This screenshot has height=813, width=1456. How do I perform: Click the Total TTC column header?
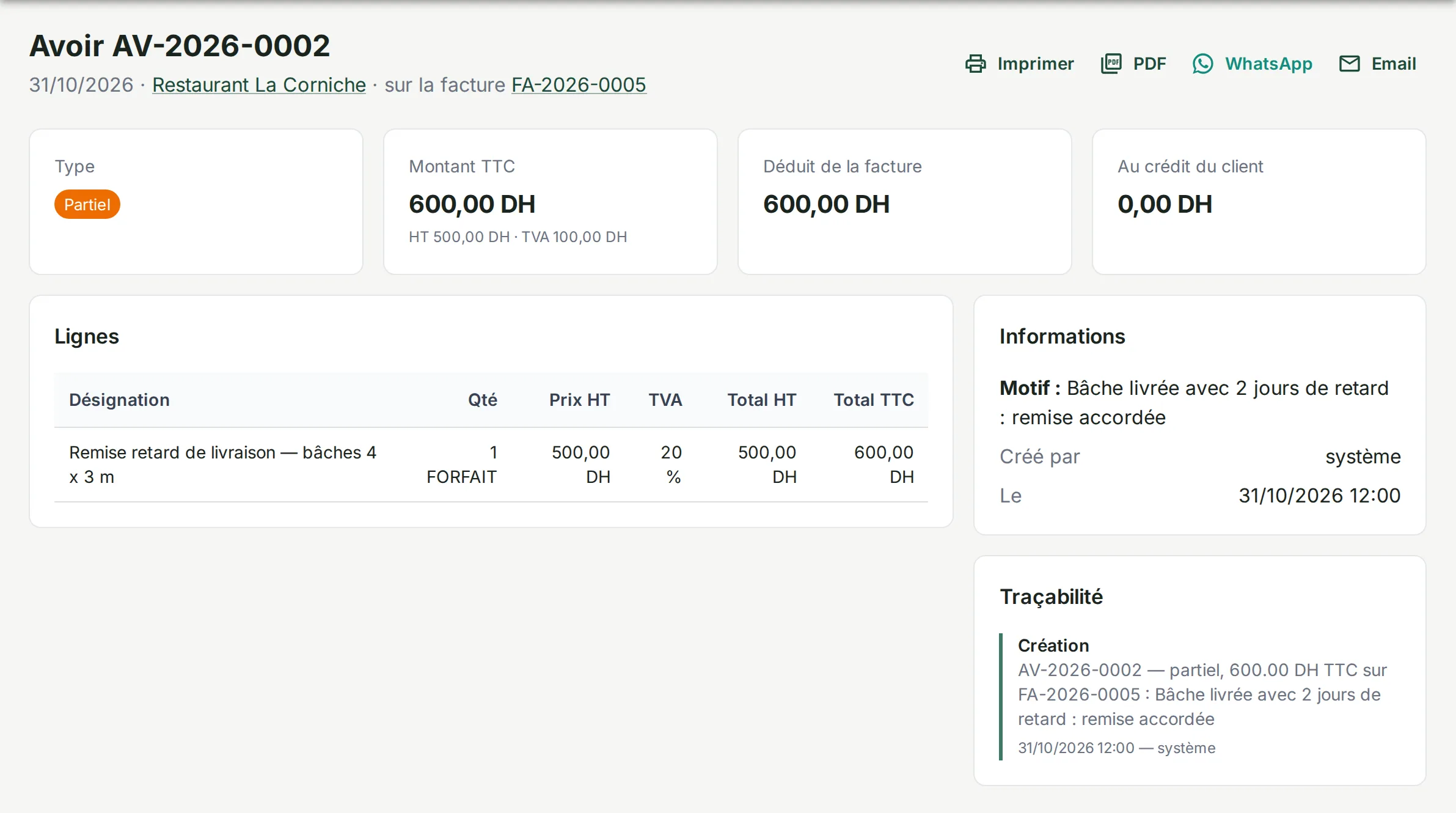[874, 400]
